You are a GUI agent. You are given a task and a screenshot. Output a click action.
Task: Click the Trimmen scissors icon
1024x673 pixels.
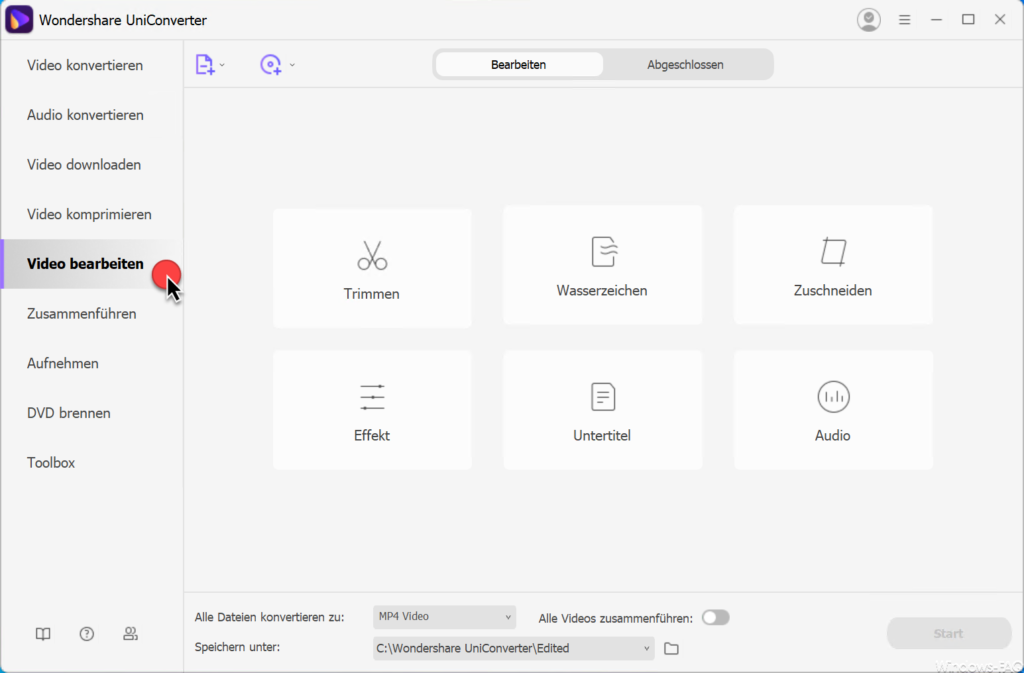[x=372, y=255]
